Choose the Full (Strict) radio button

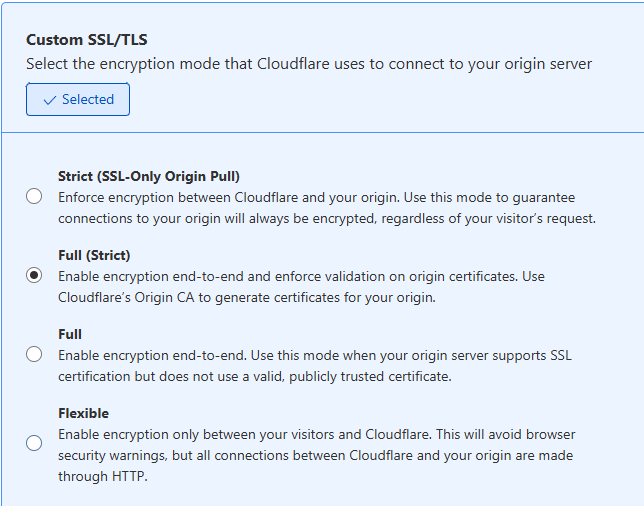[x=34, y=275]
